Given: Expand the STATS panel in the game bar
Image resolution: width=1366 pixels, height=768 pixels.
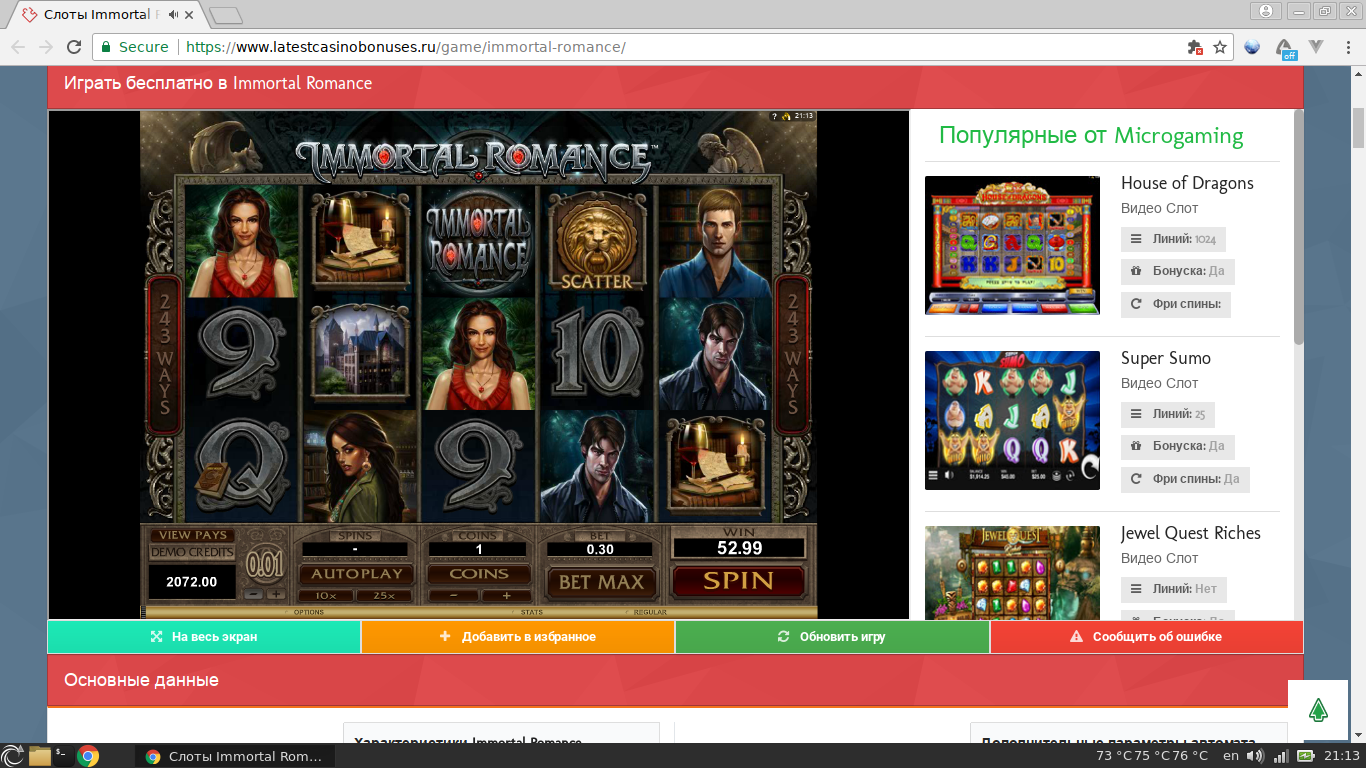Looking at the screenshot, I should tap(531, 612).
